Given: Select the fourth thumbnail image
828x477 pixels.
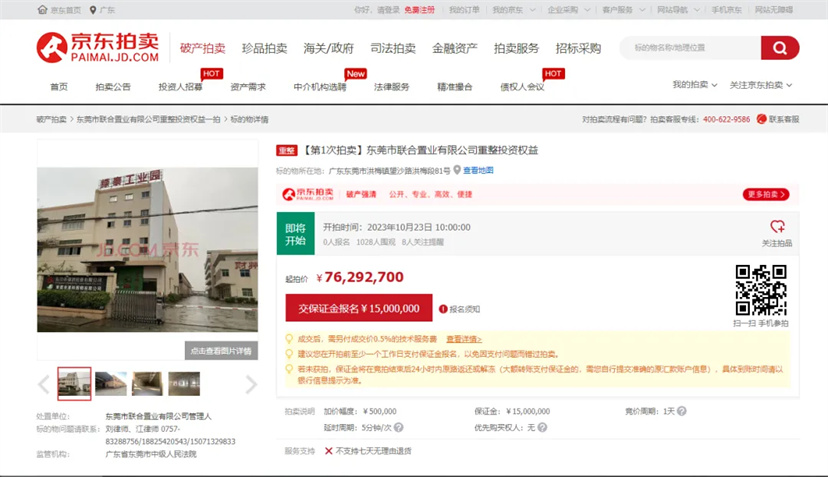Looking at the screenshot, I should 184,384.
